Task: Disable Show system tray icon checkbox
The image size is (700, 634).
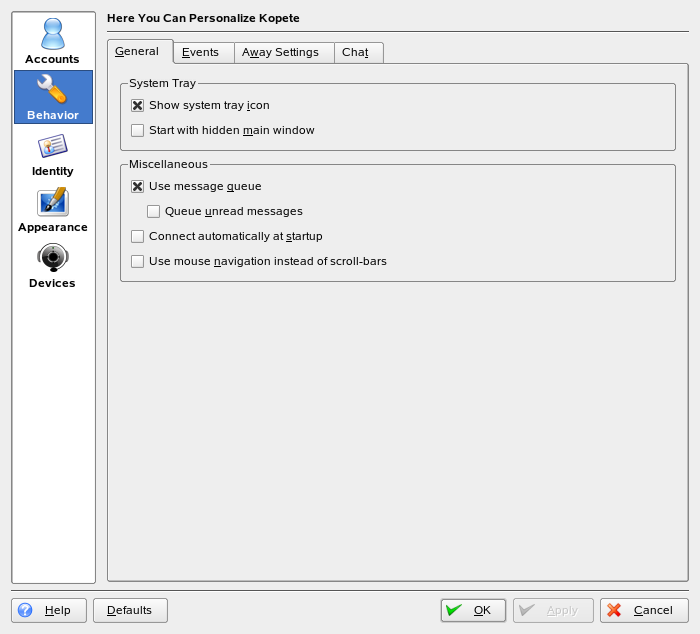Action: pyautogui.click(x=138, y=105)
